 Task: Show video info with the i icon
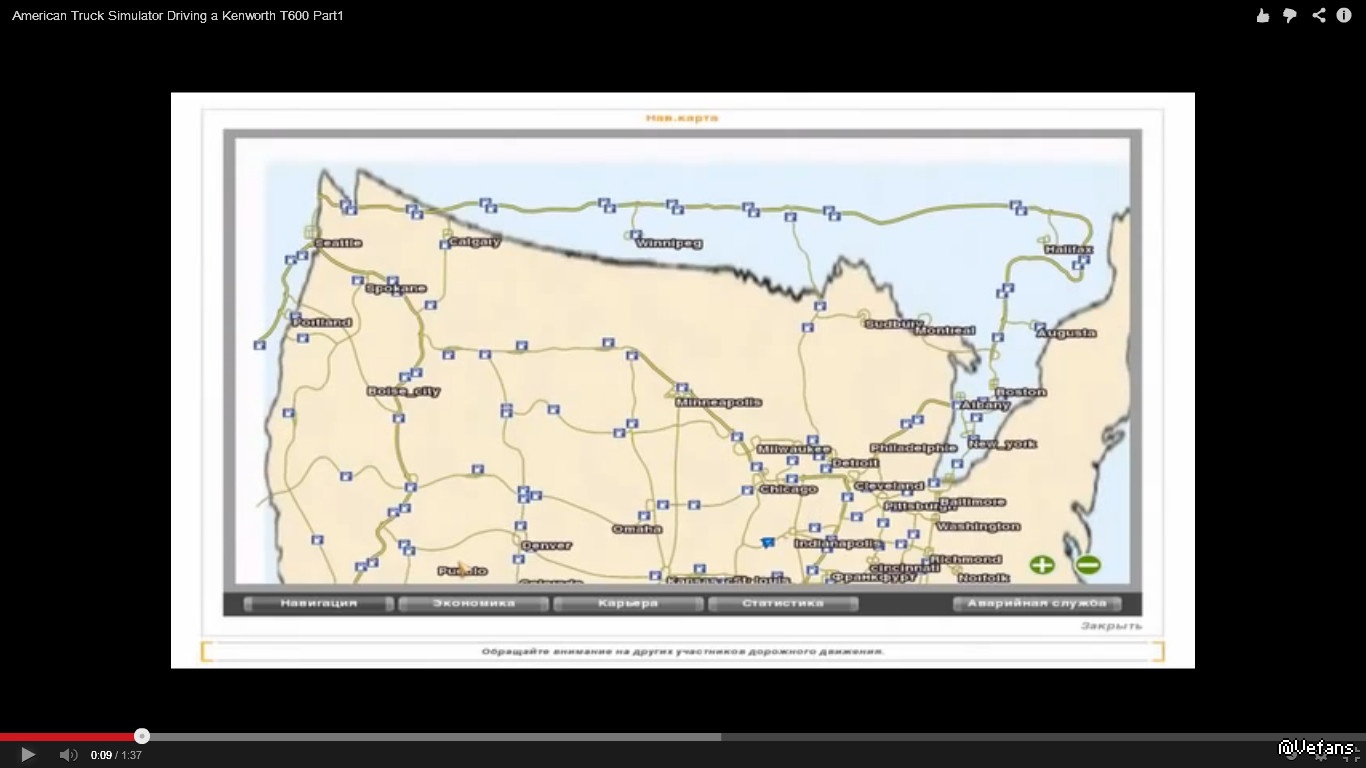(x=1344, y=15)
